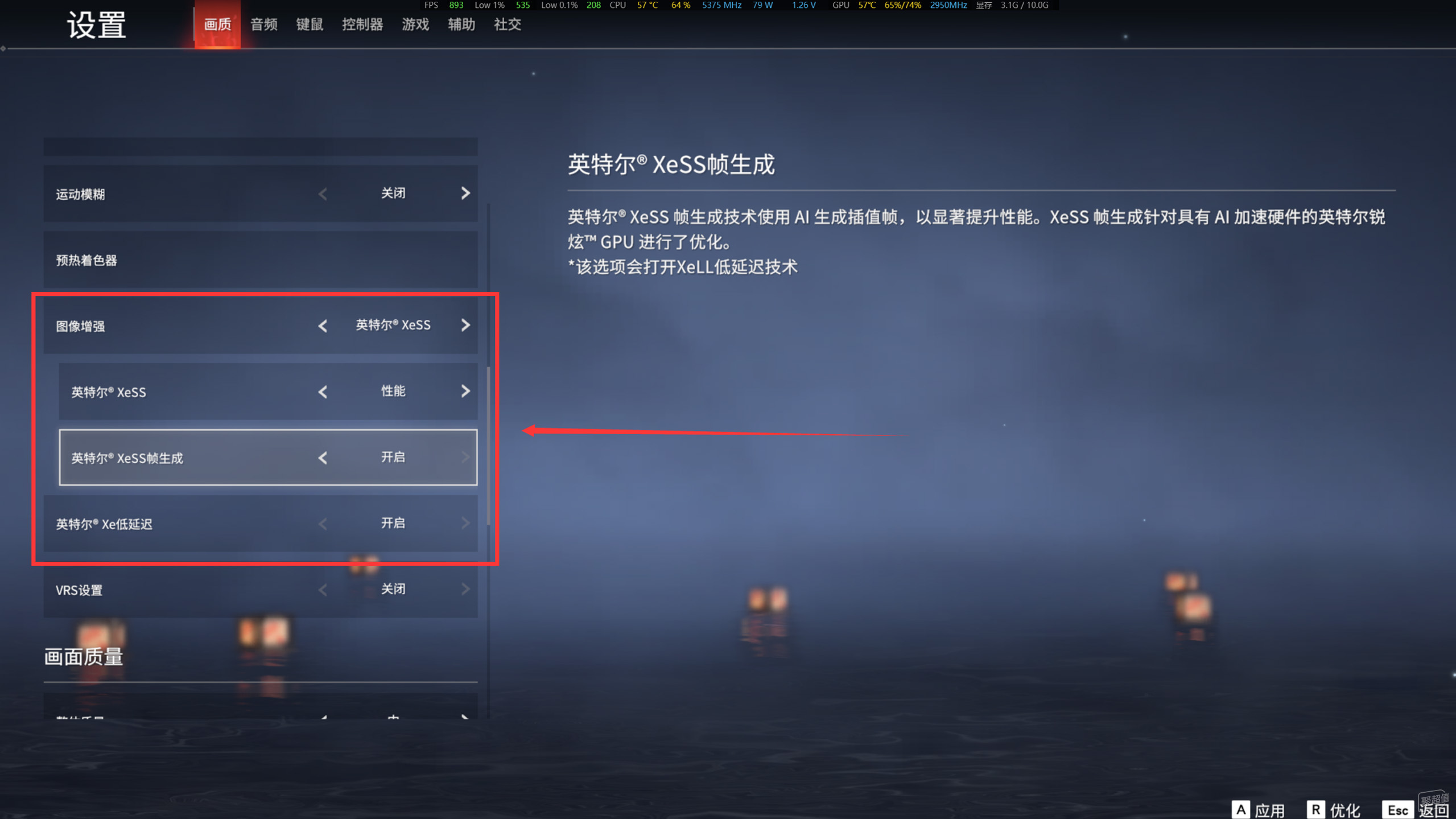The width and height of the screenshot is (1456, 819).
Task: Toggle 英特尔 XeSS帧生成 开启 value
Action: [x=393, y=457]
